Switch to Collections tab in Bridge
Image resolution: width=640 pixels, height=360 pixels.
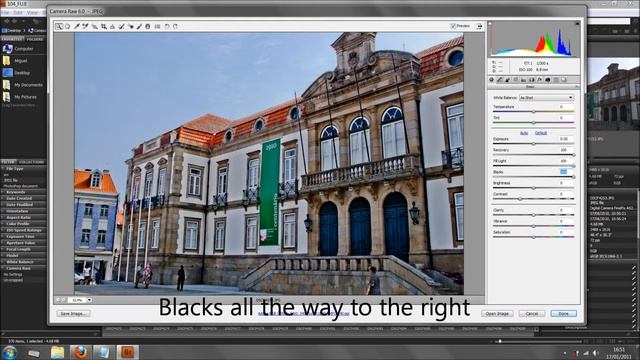click(x=31, y=162)
